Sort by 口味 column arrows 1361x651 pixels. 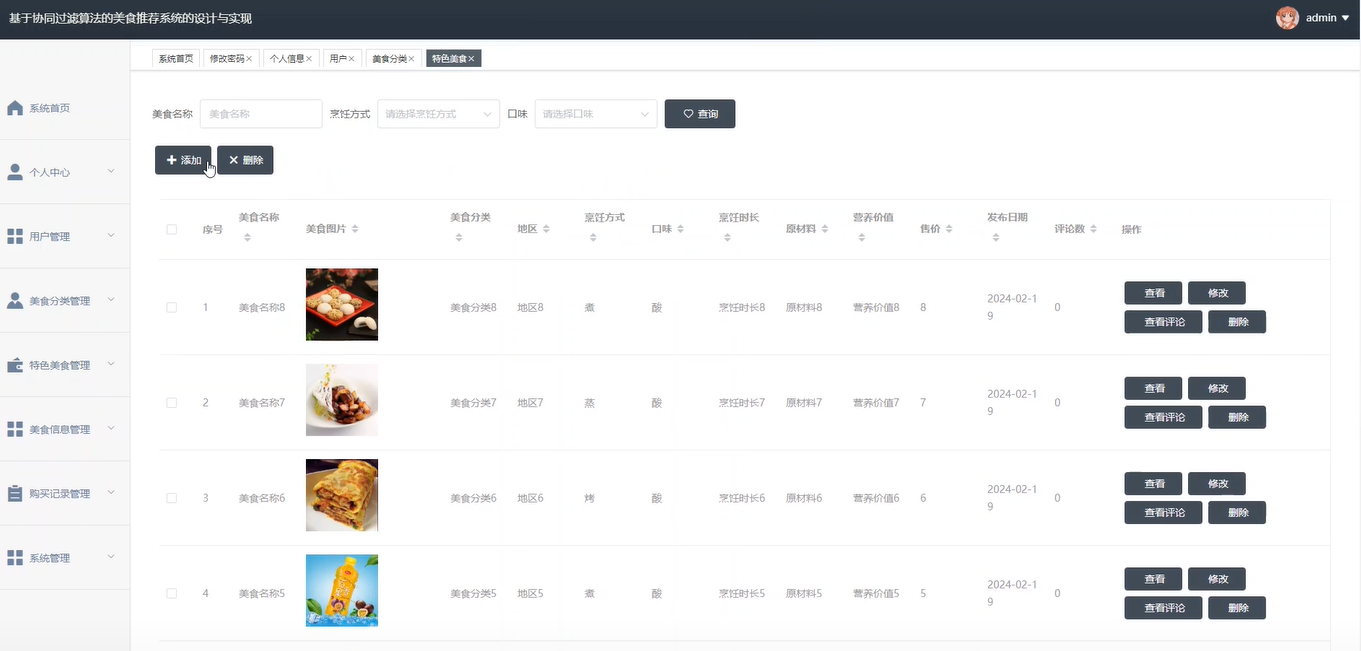[680, 229]
